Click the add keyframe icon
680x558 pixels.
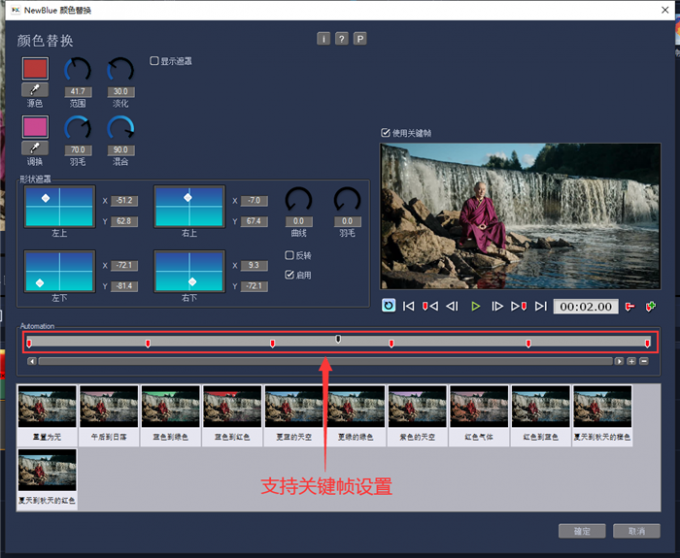651,306
